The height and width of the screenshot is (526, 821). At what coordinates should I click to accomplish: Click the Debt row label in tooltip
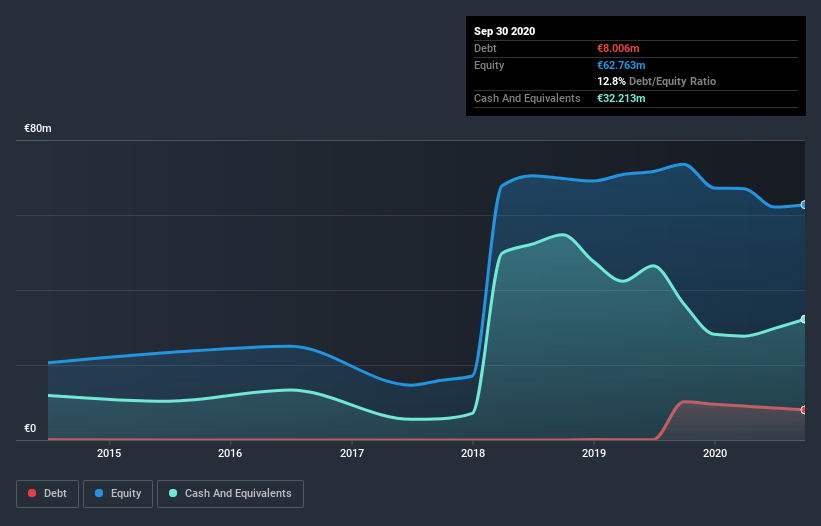pyautogui.click(x=485, y=48)
